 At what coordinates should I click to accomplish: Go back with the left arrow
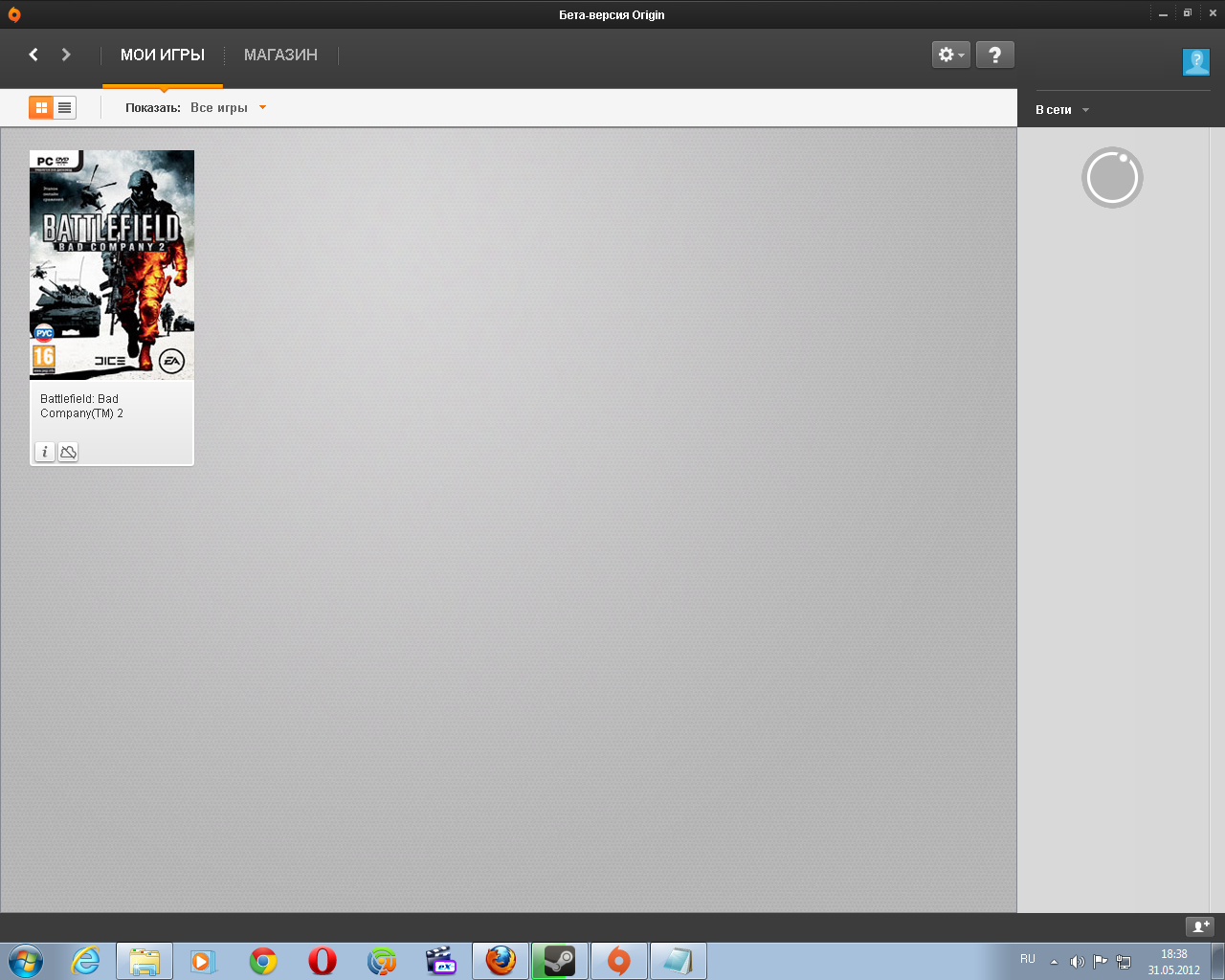33,55
